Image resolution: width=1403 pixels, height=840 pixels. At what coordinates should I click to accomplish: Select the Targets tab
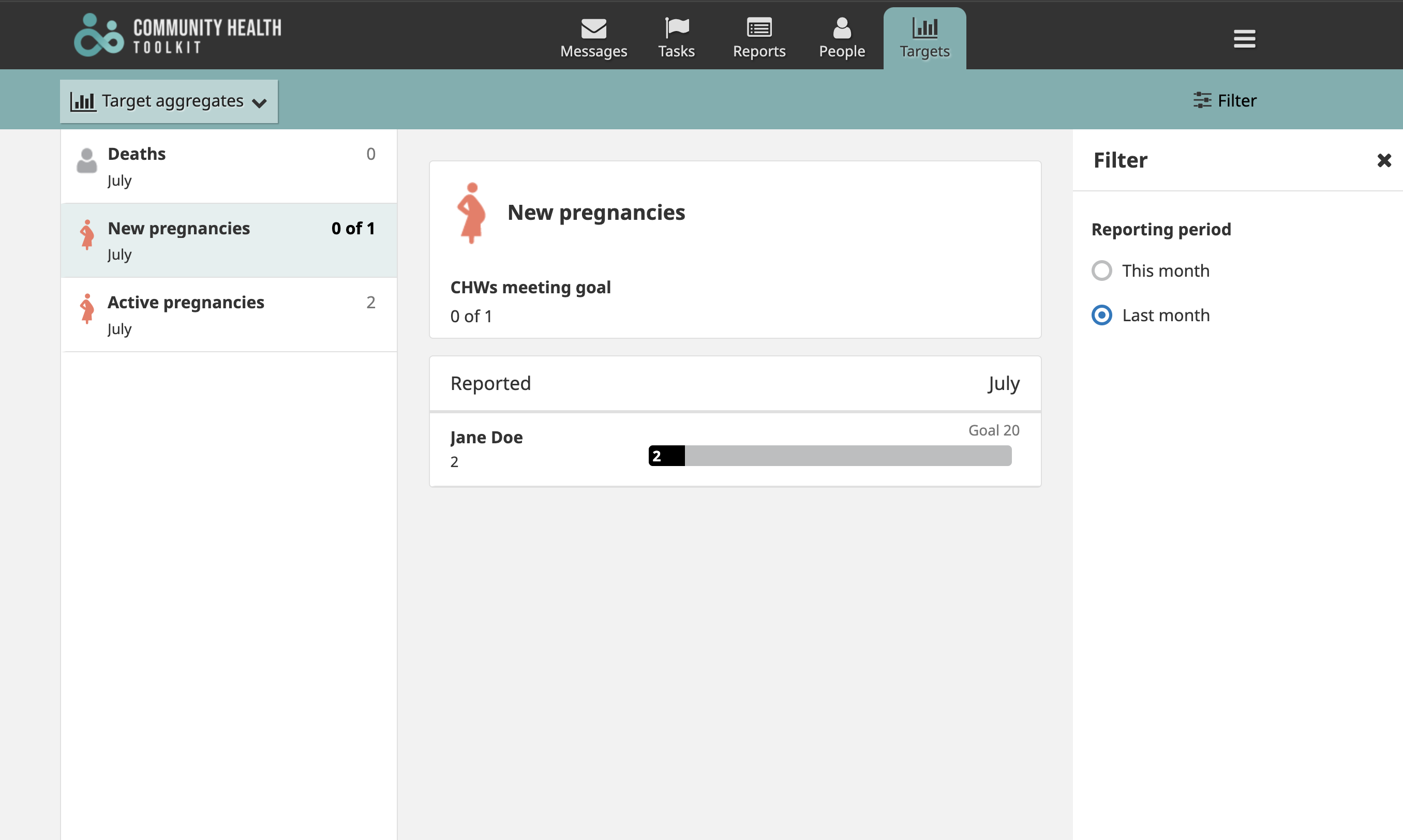[x=924, y=38]
